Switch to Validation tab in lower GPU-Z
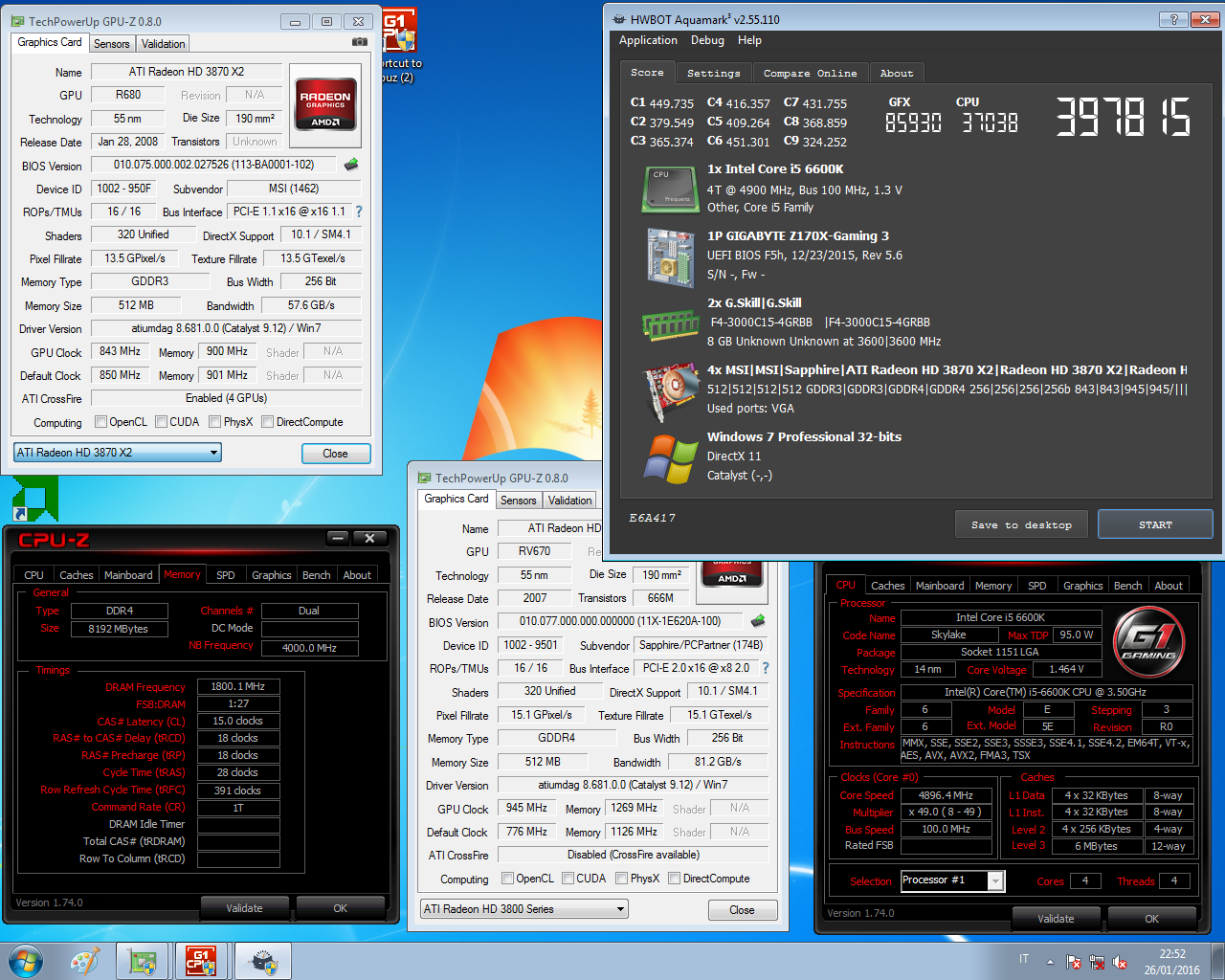This screenshot has width=1225, height=980. pos(569,501)
